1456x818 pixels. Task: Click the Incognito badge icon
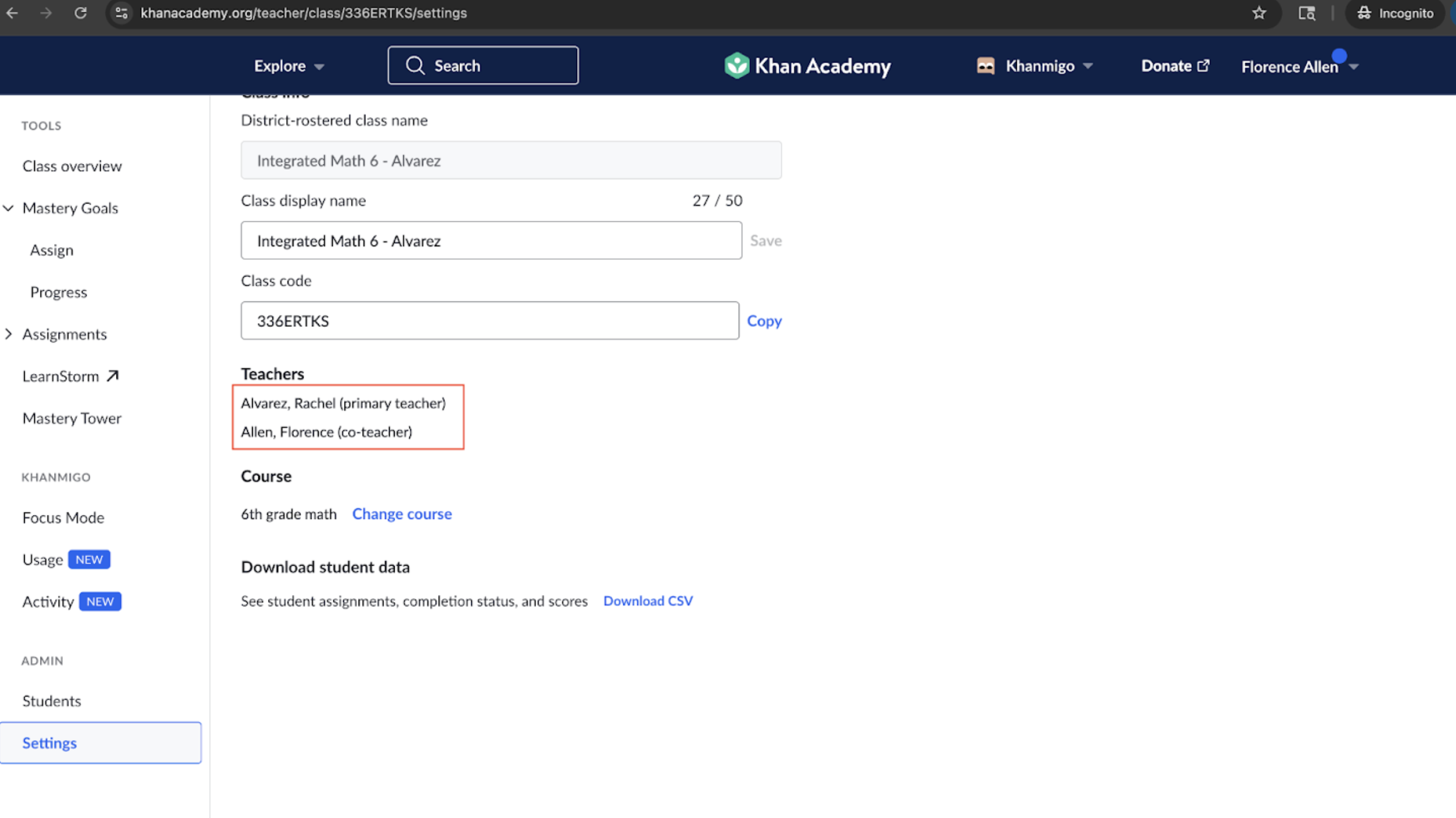coord(1364,13)
